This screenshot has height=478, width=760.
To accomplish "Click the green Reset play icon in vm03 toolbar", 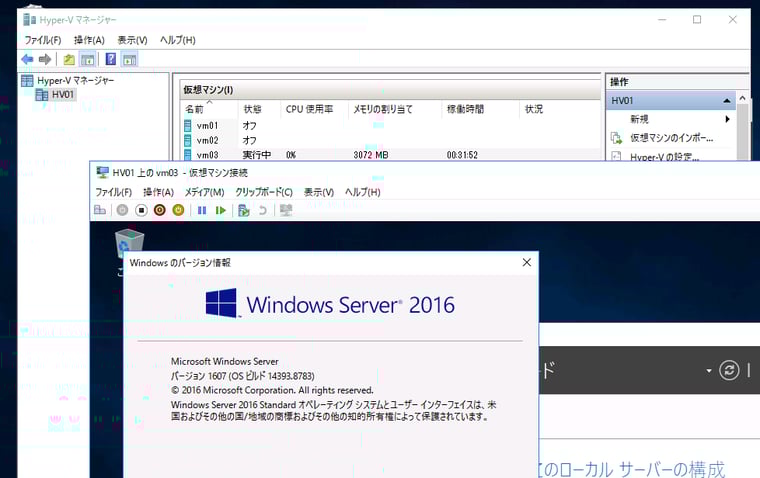I will (221, 210).
